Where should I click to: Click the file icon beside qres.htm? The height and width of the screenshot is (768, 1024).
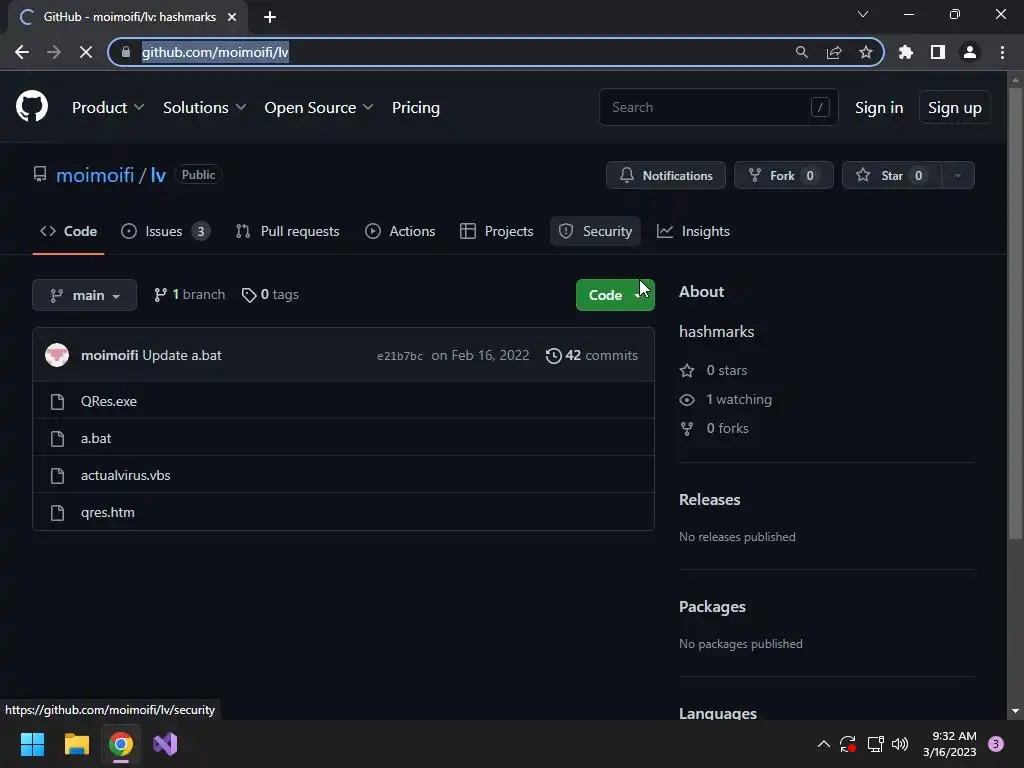click(57, 513)
